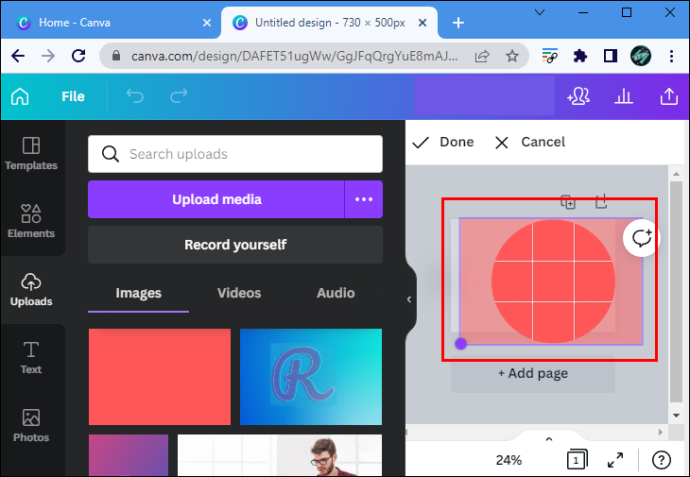Select the Text tool in sidebar
The height and width of the screenshot is (477, 690).
[x=31, y=358]
